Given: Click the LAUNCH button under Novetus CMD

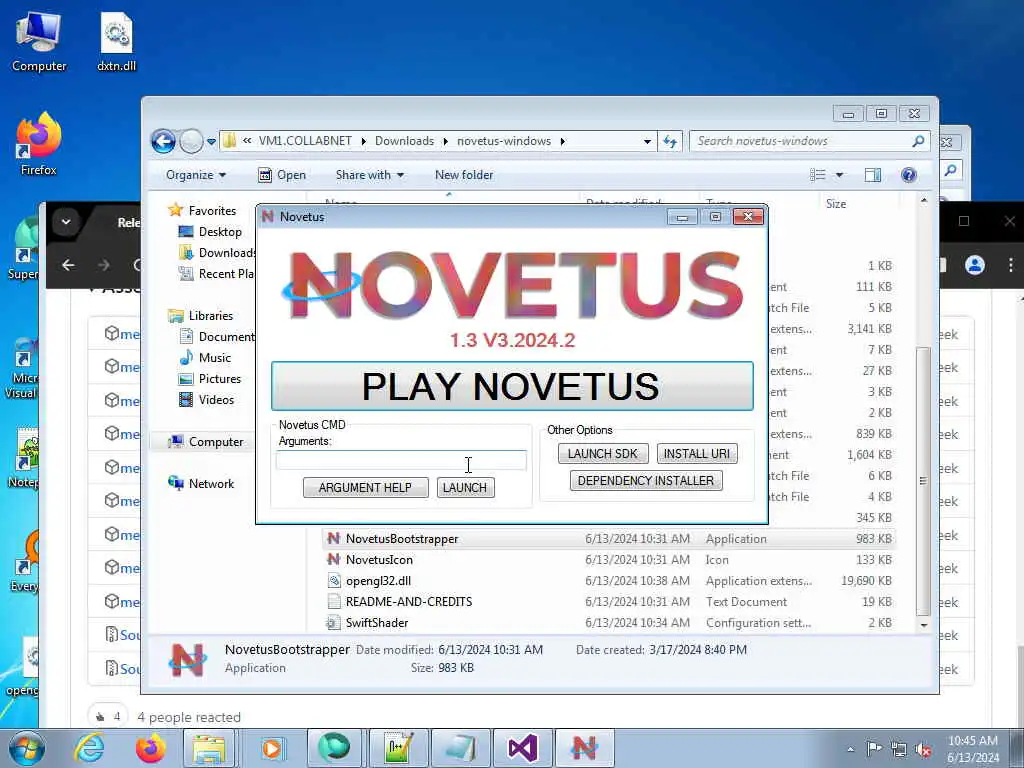Looking at the screenshot, I should pyautogui.click(x=465, y=487).
